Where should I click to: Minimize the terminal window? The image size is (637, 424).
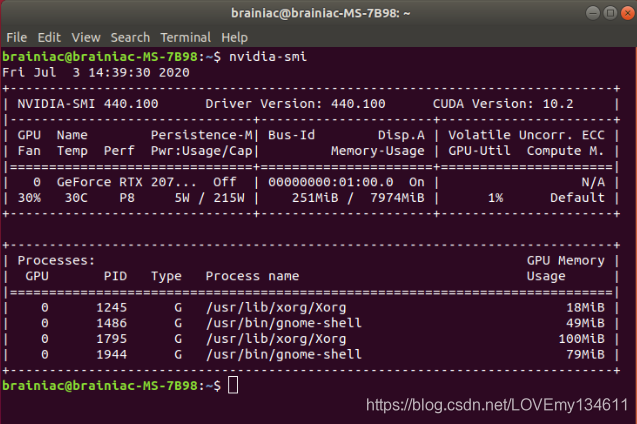pyautogui.click(x=593, y=13)
